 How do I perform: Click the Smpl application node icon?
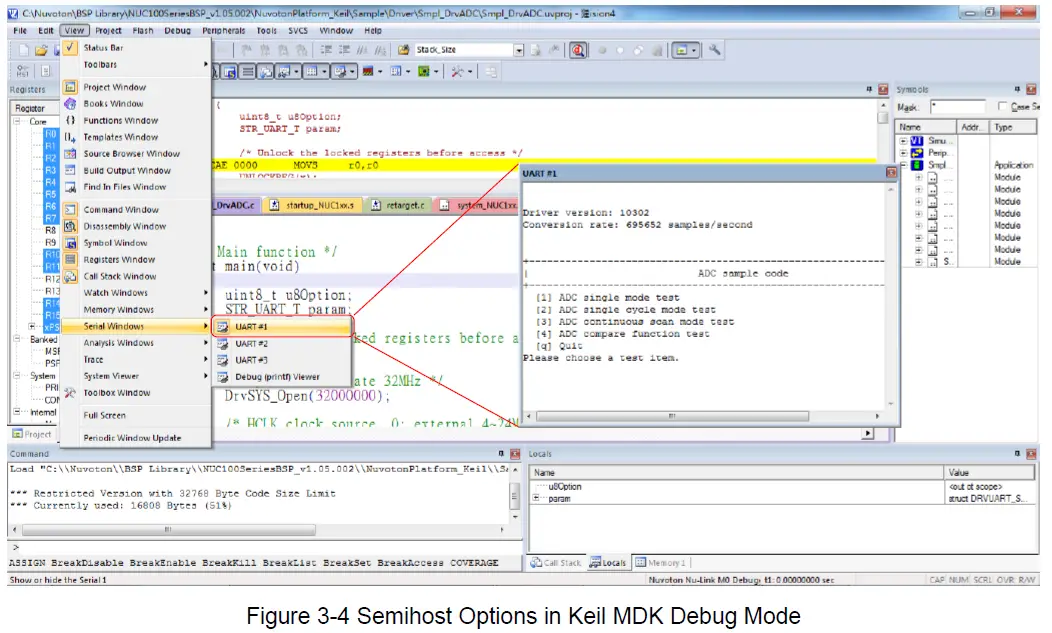pos(917,165)
